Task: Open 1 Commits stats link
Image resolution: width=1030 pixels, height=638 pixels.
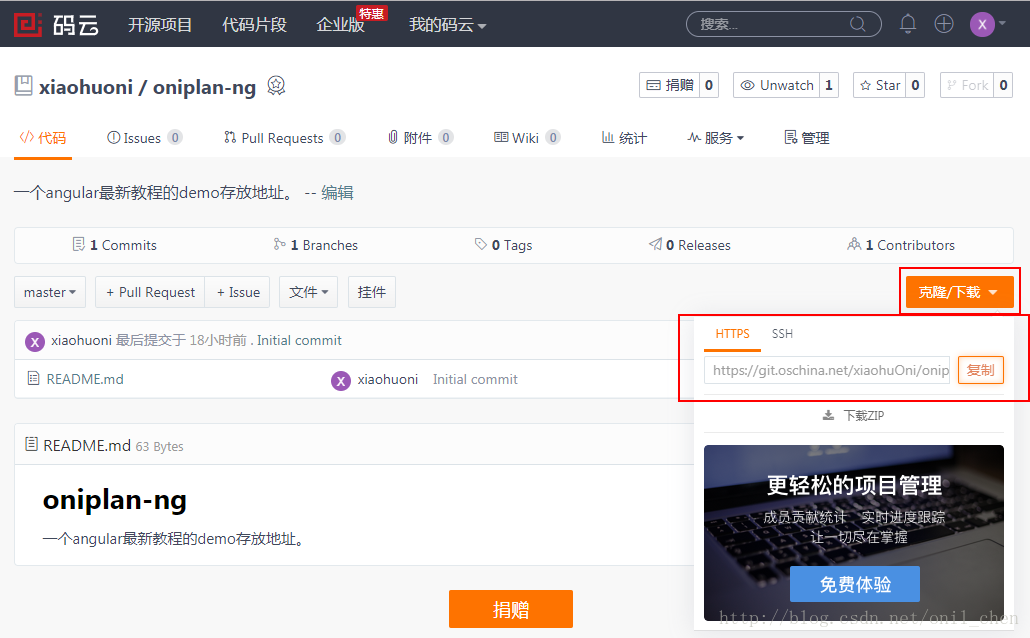Action: tap(114, 245)
